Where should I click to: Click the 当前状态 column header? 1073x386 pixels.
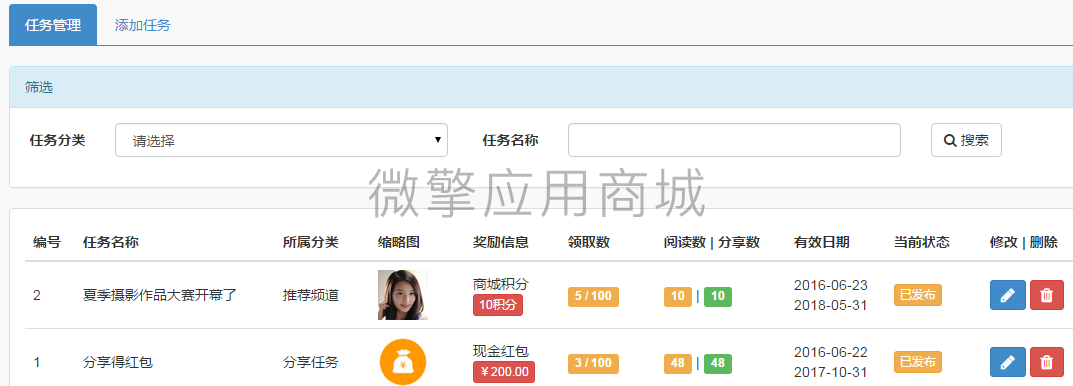(922, 242)
